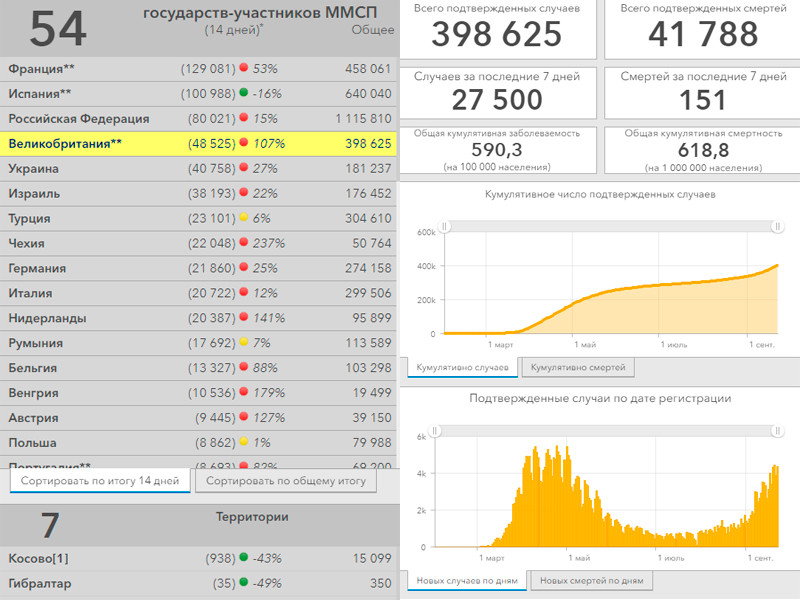
Task: Click the right range handle of daily cases chart
Action: [x=776, y=431]
